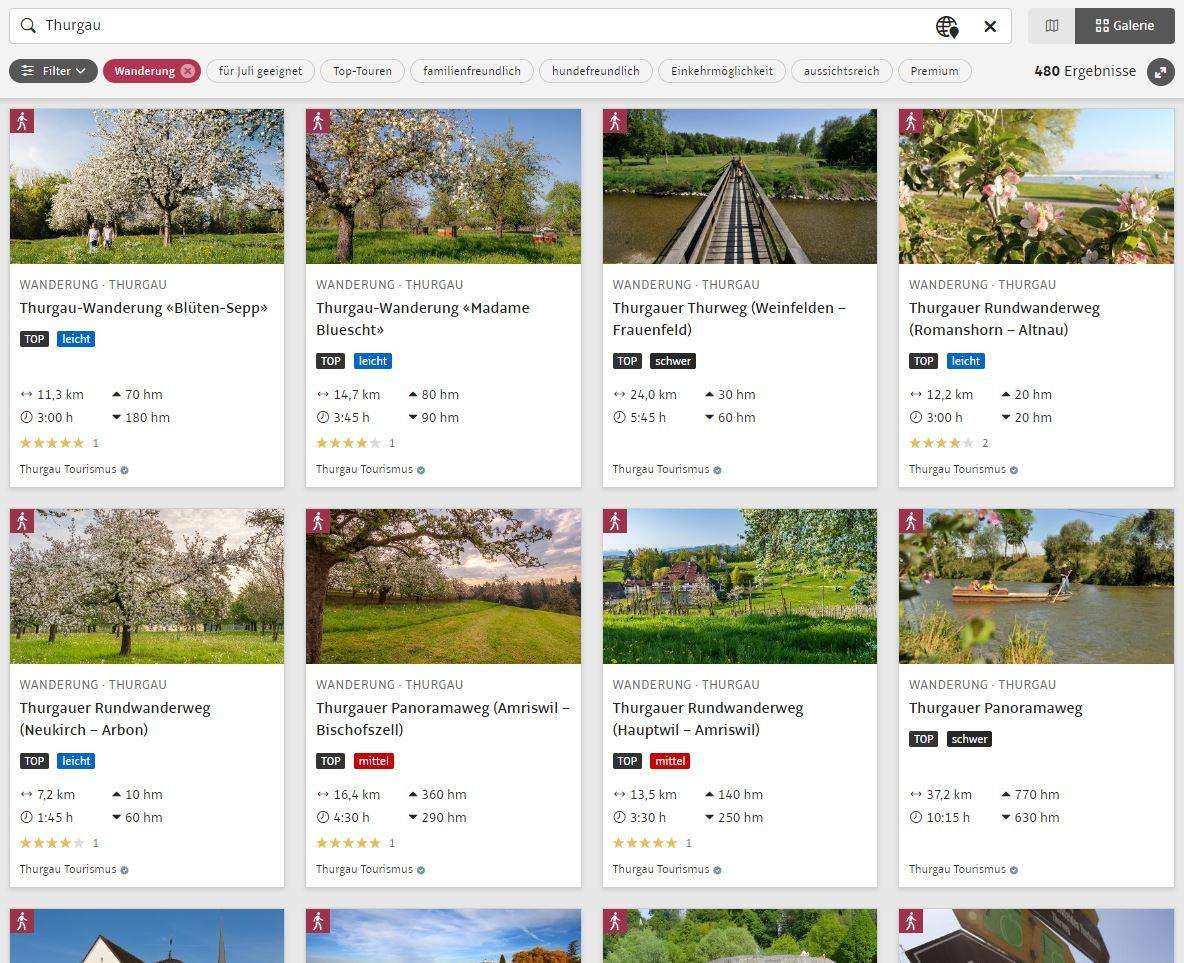
Task: Apply the hundefreundlich filter
Action: [x=595, y=71]
